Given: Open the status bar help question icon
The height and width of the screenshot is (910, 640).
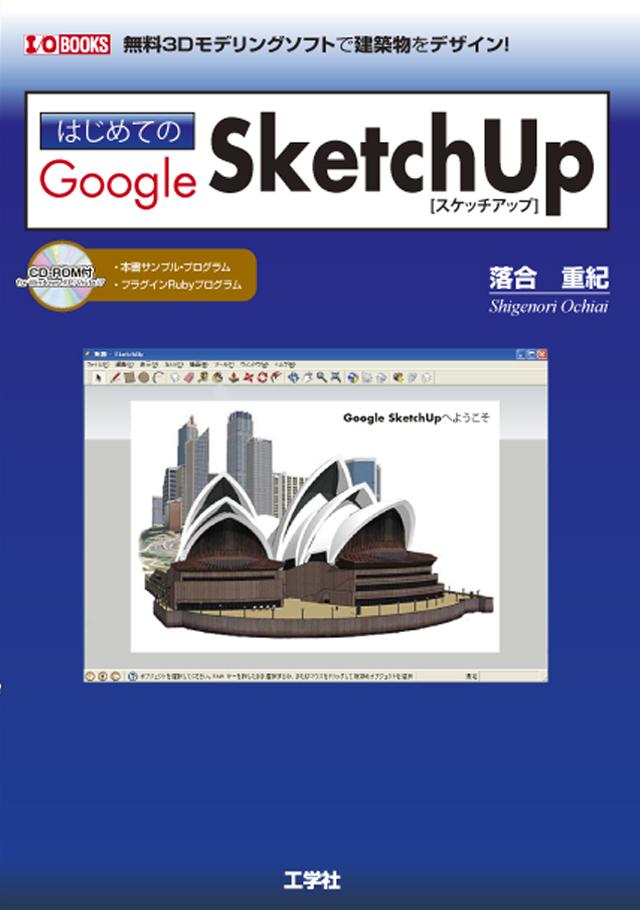Looking at the screenshot, I should click(x=132, y=676).
